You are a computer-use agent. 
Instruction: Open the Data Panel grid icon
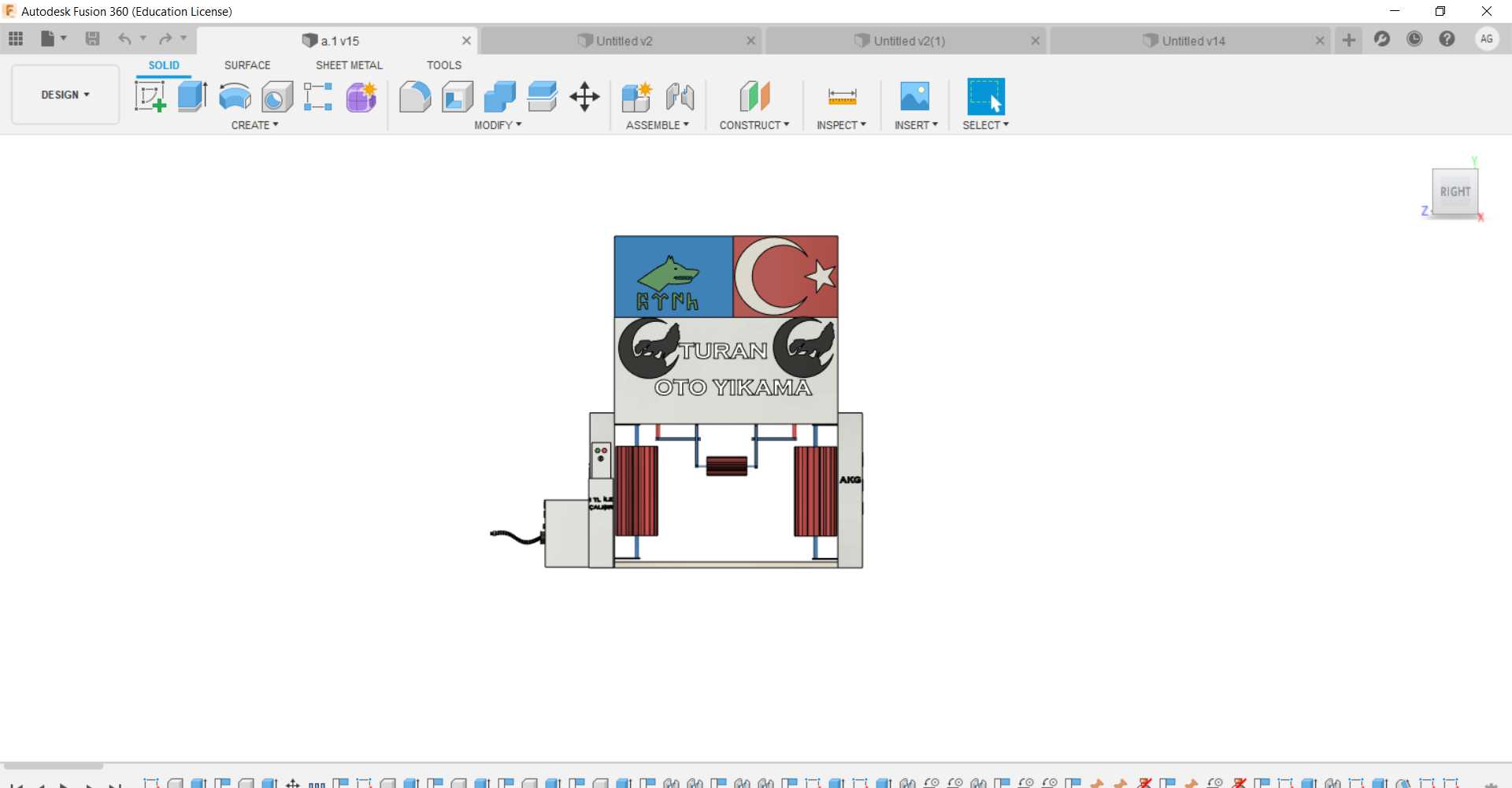pyautogui.click(x=16, y=39)
